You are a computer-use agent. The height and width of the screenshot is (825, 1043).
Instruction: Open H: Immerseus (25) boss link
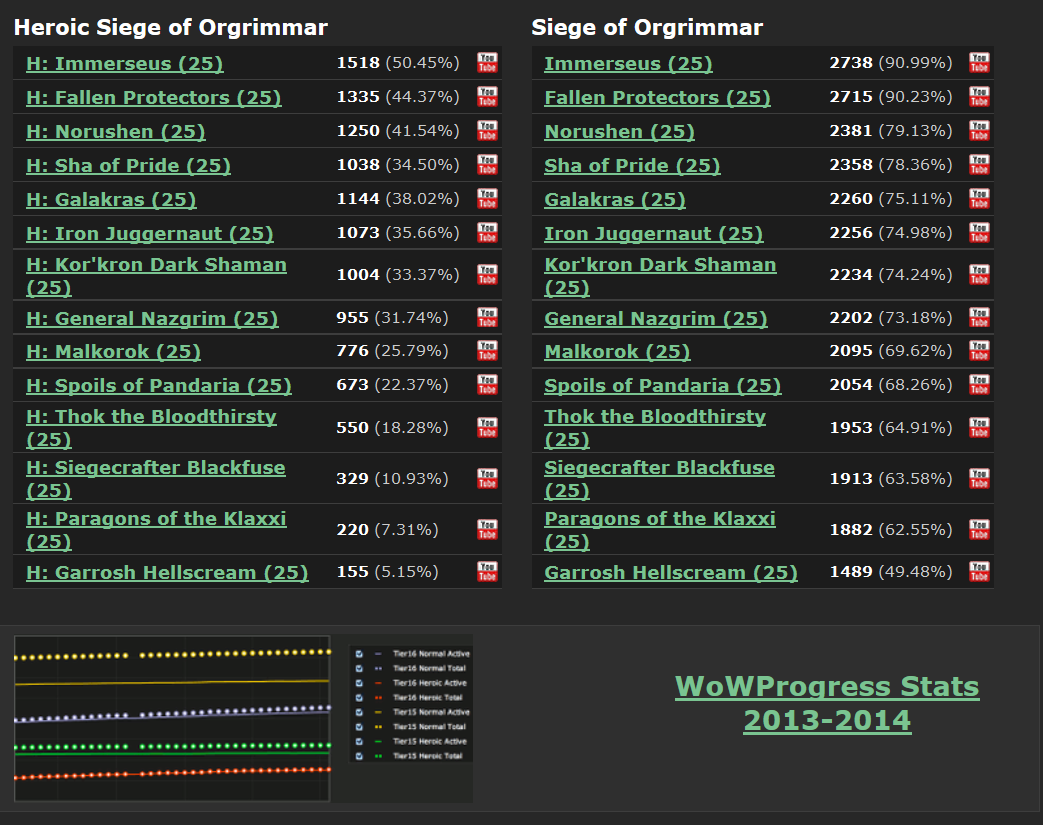[x=125, y=64]
